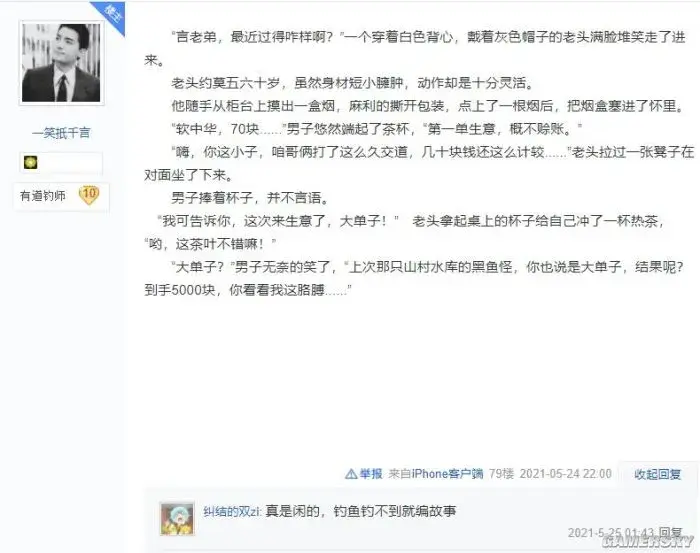Click the 有道钓师 level title badge
The height and width of the screenshot is (553, 700).
(42, 195)
